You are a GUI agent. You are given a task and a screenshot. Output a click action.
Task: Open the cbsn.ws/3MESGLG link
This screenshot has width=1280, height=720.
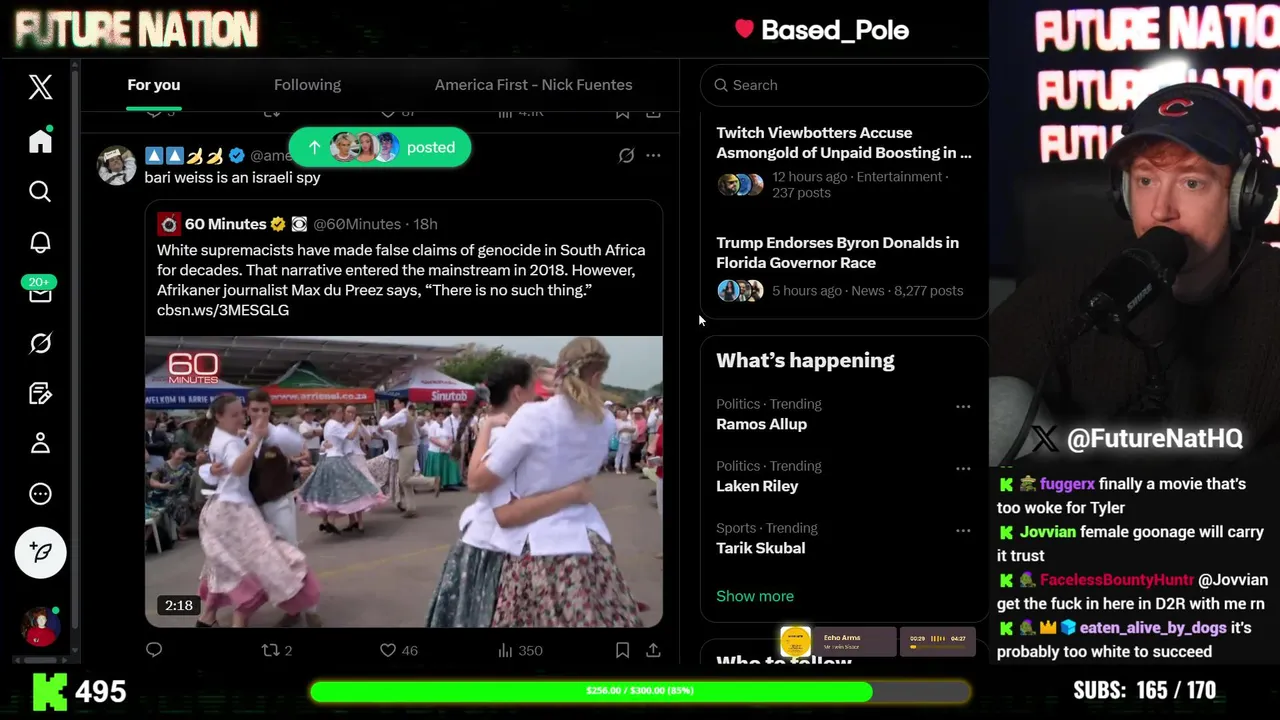pyautogui.click(x=223, y=310)
